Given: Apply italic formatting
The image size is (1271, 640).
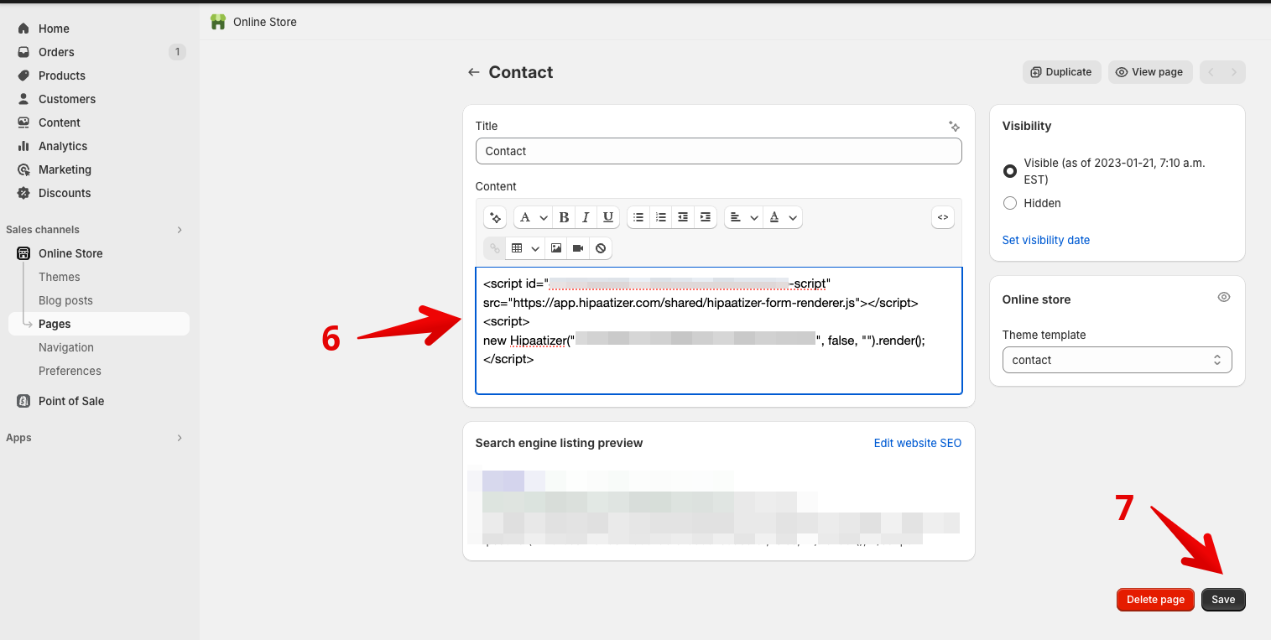Looking at the screenshot, I should pyautogui.click(x=586, y=217).
